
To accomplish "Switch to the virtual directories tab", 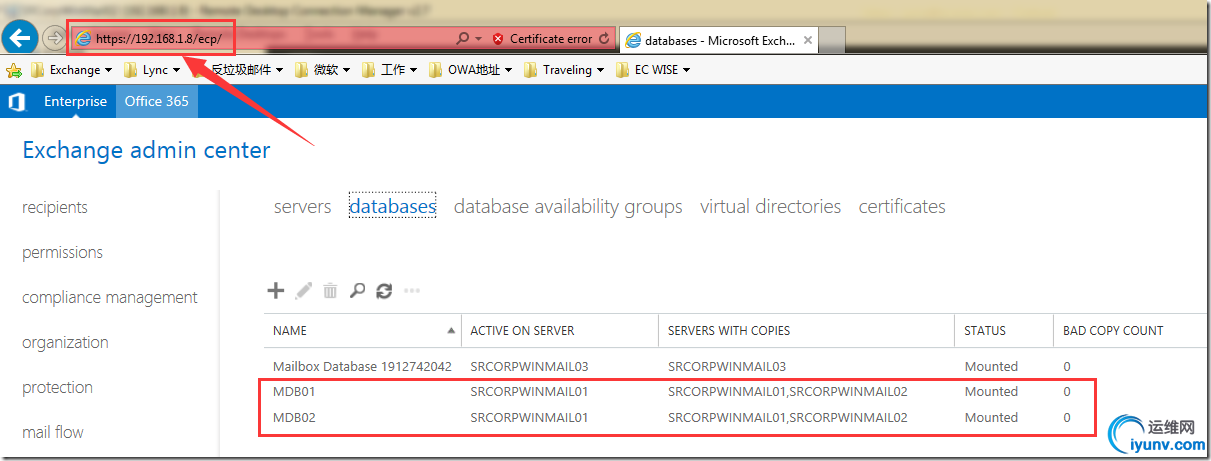I will (x=770, y=207).
